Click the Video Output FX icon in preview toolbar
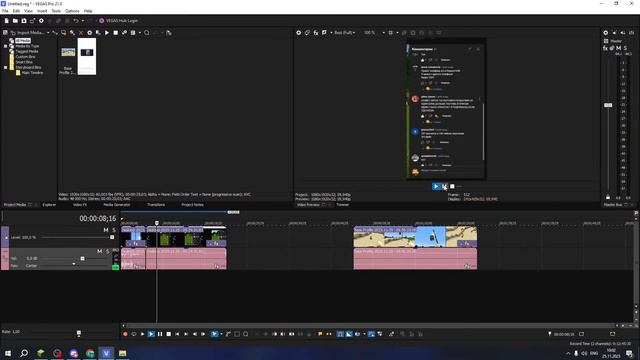 pyautogui.click(x=316, y=33)
